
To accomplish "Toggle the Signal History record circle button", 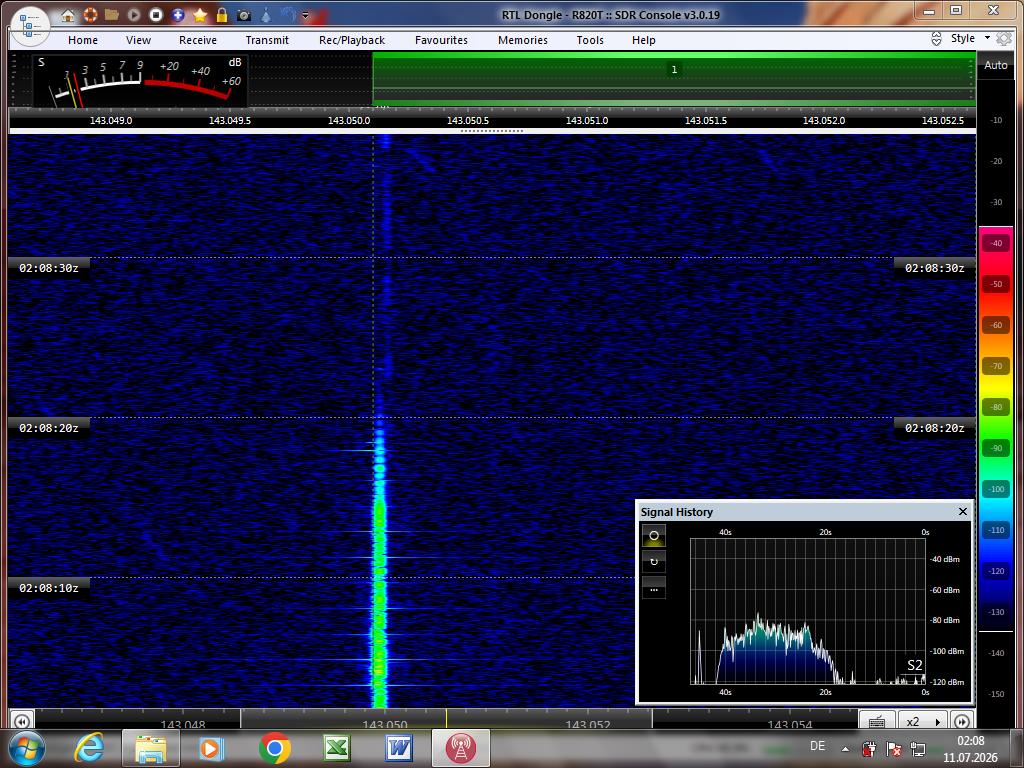I will click(654, 536).
